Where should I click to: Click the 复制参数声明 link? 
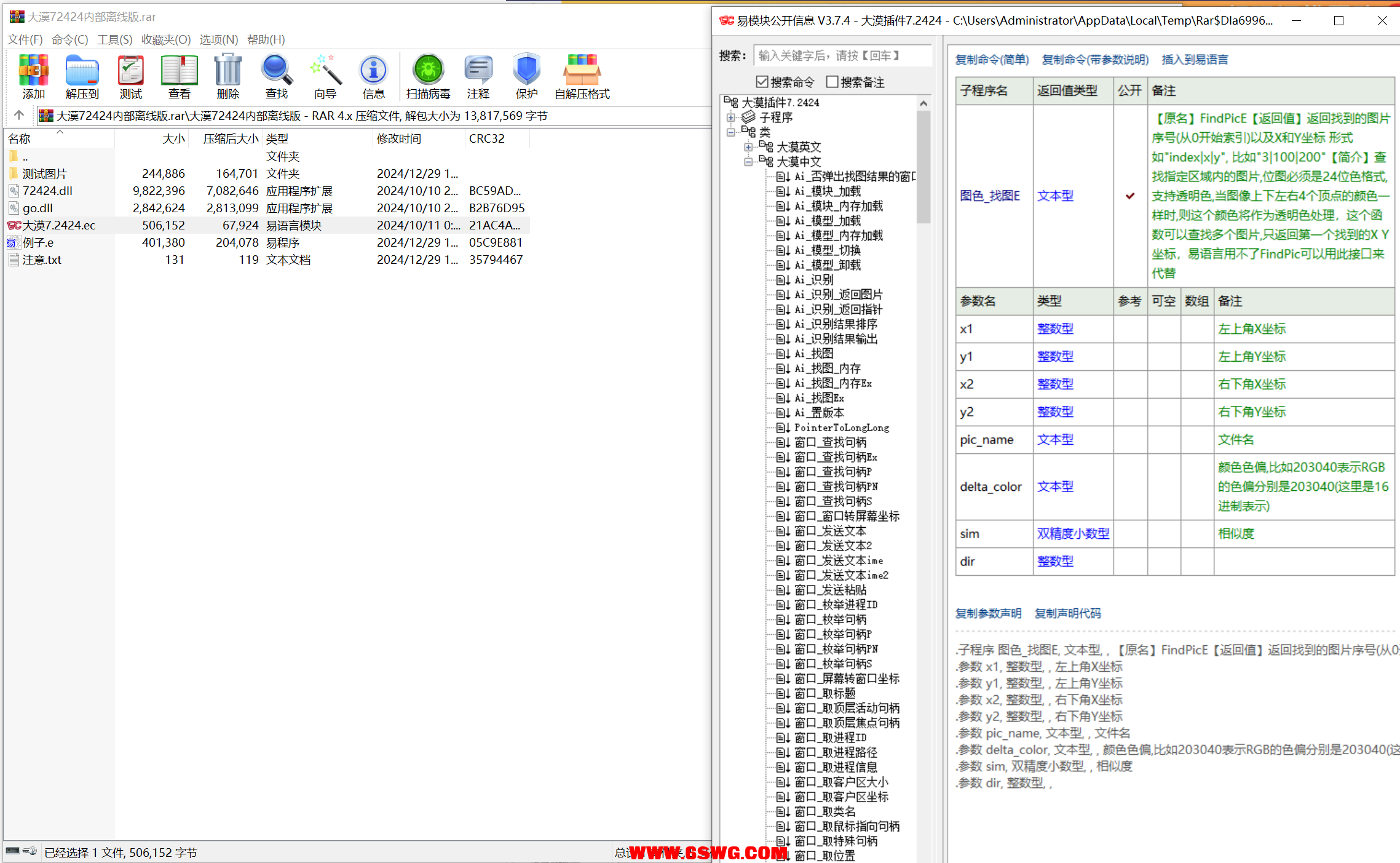click(x=988, y=613)
